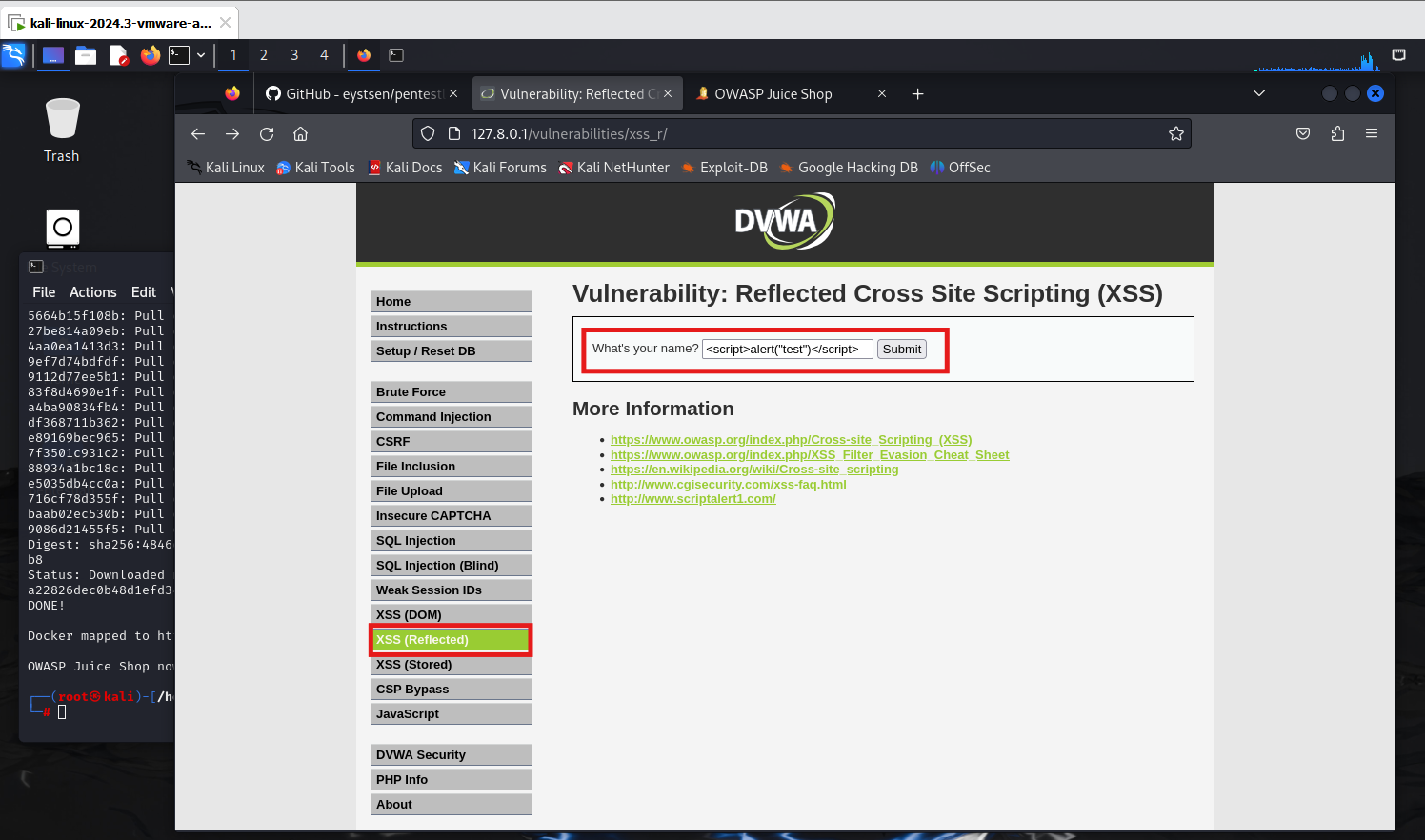Launch the text editor icon in Kali panel
Screen dimensions: 1425x840
pyautogui.click(x=118, y=55)
